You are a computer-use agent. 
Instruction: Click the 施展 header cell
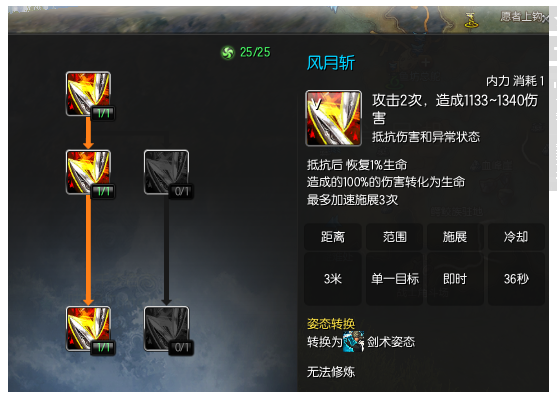(x=455, y=237)
